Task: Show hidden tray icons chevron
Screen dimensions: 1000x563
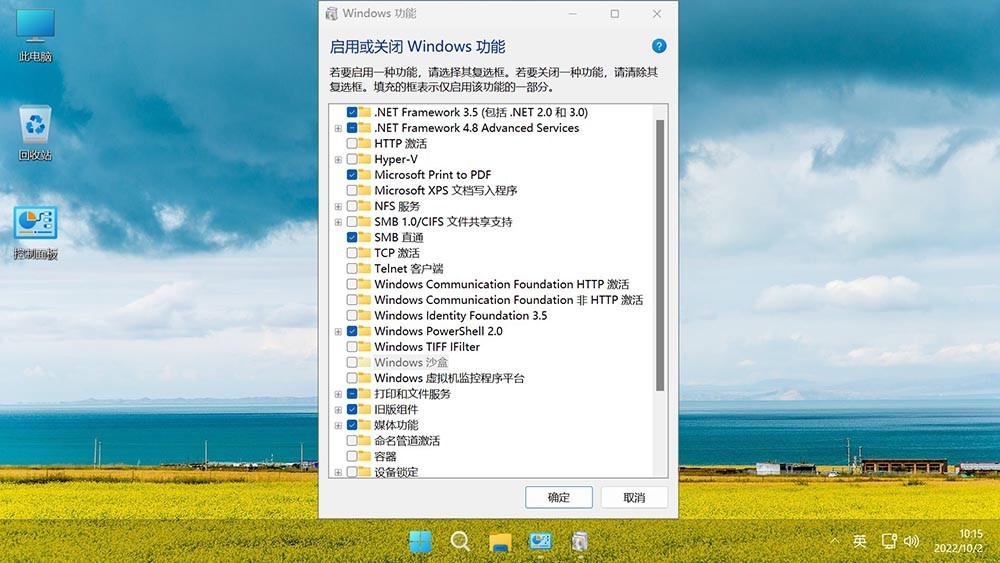Action: tap(834, 541)
